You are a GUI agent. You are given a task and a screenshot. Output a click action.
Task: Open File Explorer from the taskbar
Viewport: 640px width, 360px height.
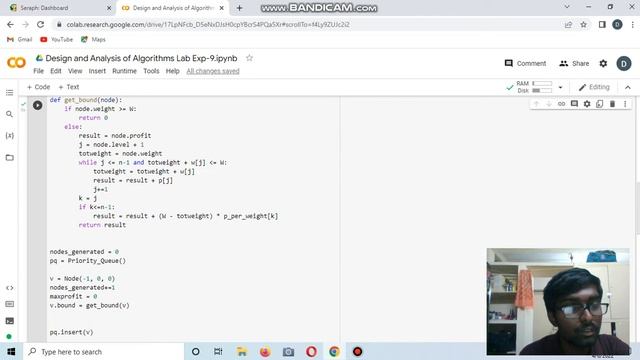242,351
